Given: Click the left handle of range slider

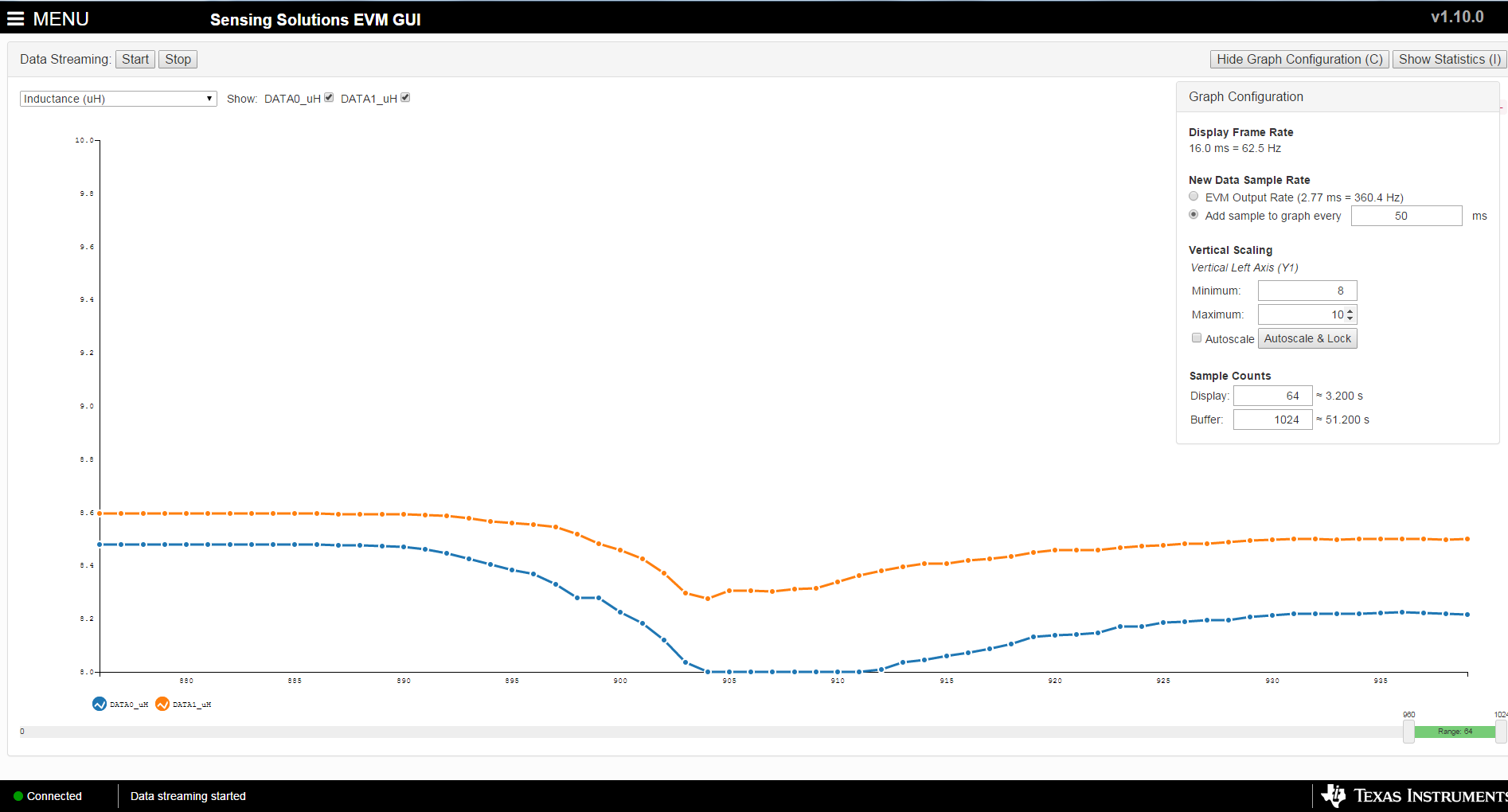Looking at the screenshot, I should pyautogui.click(x=1408, y=732).
